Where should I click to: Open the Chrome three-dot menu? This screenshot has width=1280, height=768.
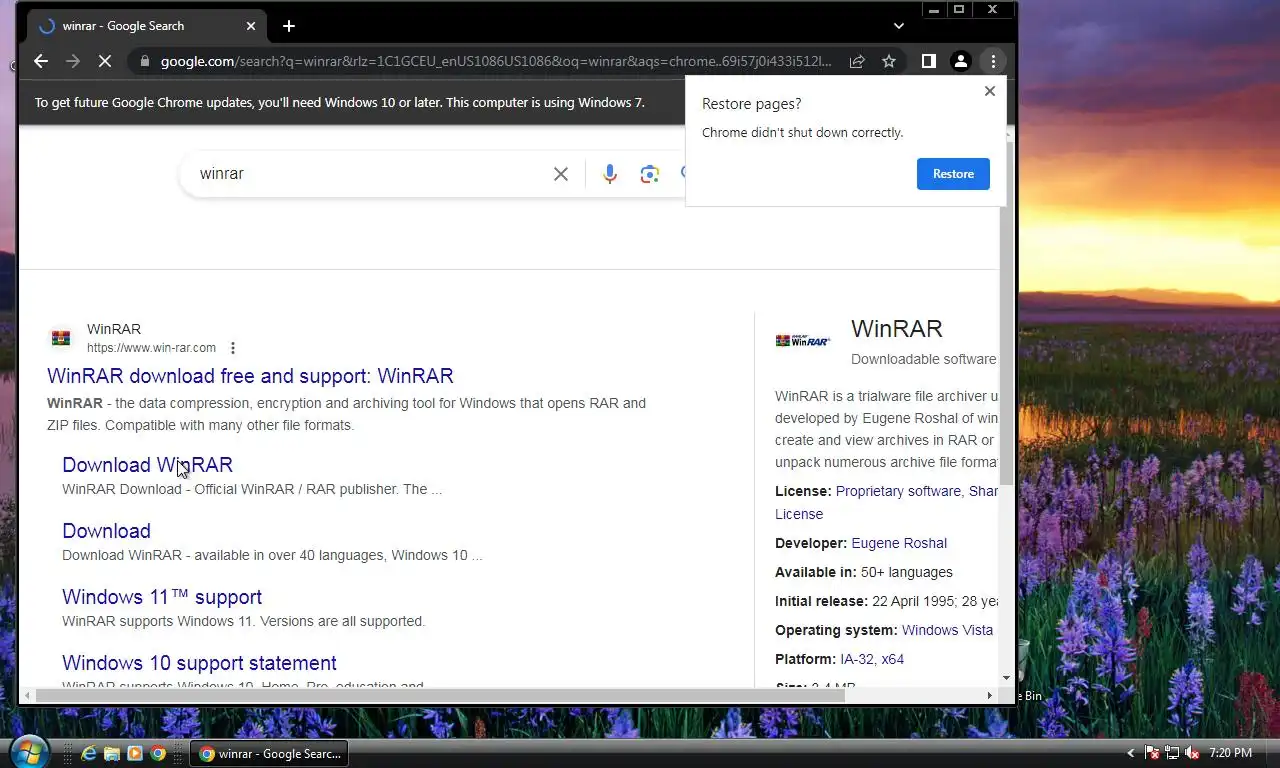[x=993, y=61]
